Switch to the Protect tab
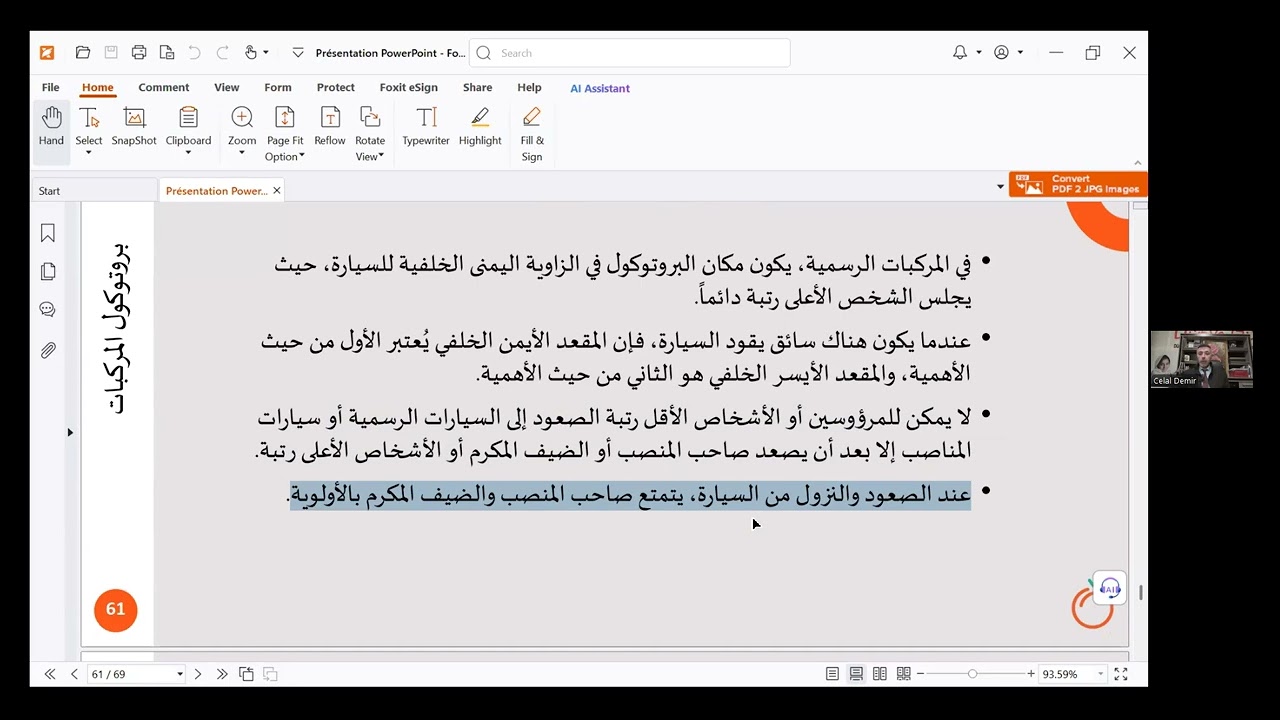The height and width of the screenshot is (720, 1280). 336,88
